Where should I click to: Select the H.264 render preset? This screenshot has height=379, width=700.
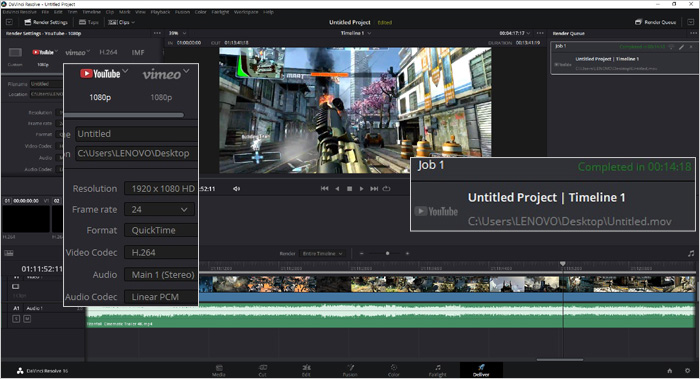(x=108, y=52)
